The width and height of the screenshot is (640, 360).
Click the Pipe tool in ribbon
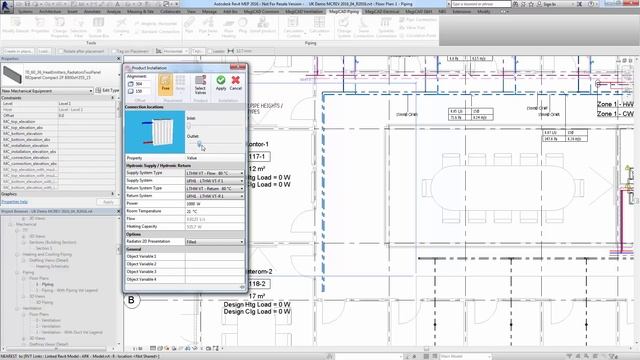tap(189, 25)
